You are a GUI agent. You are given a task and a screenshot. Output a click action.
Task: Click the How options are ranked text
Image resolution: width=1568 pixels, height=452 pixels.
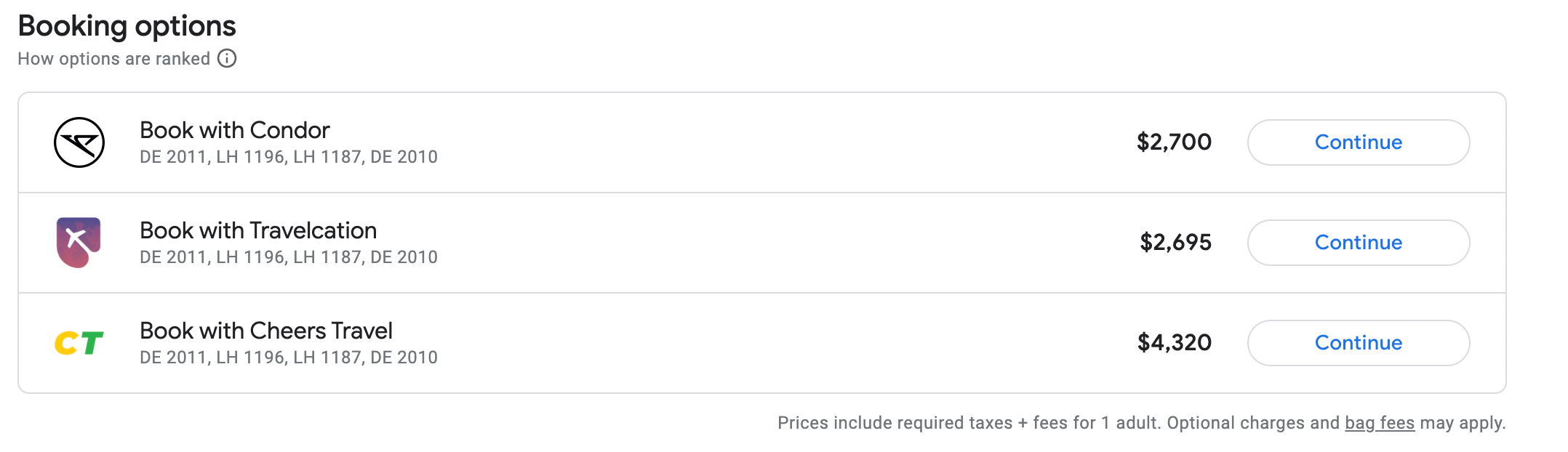click(x=114, y=59)
